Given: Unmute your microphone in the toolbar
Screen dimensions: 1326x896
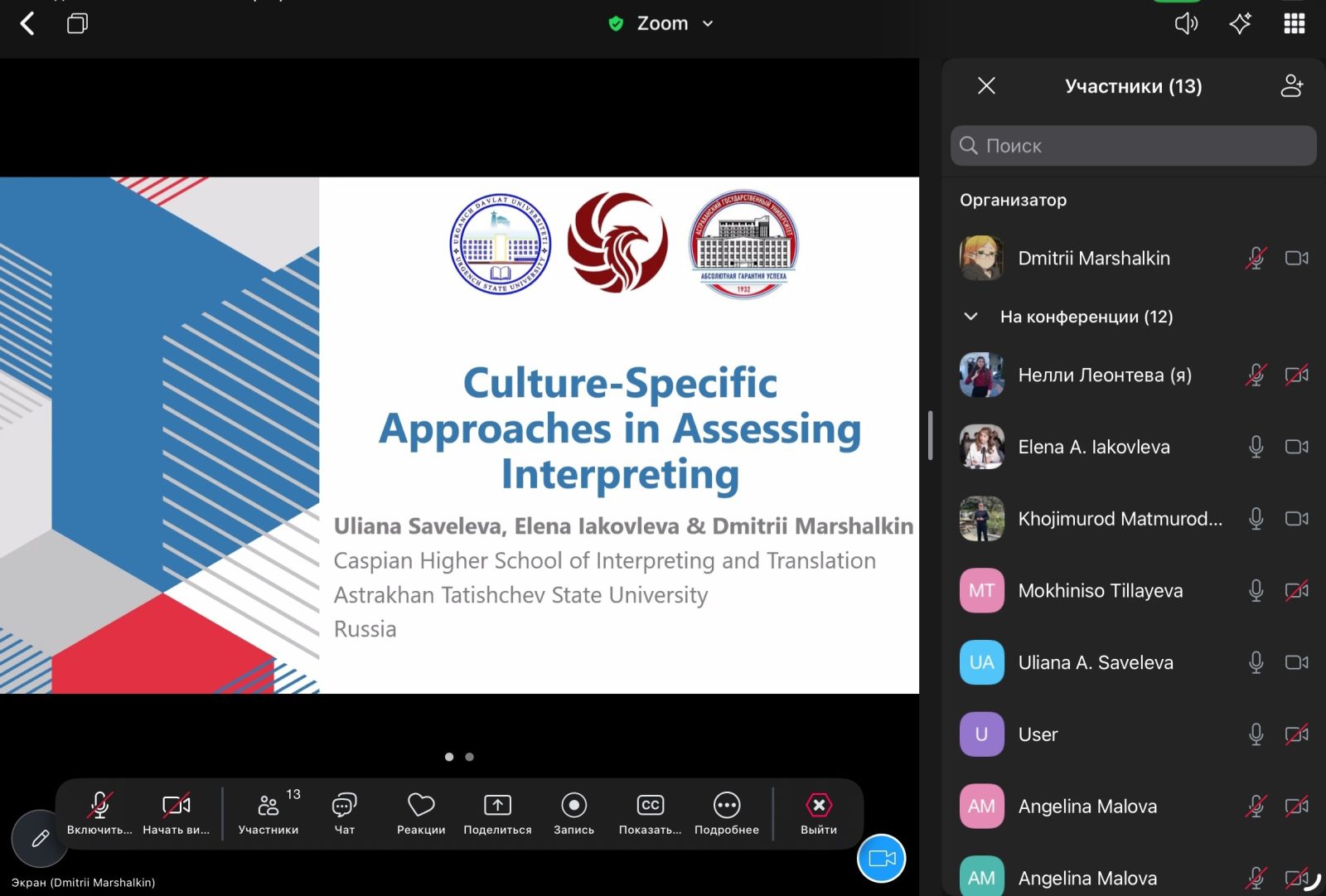Looking at the screenshot, I should click(99, 813).
